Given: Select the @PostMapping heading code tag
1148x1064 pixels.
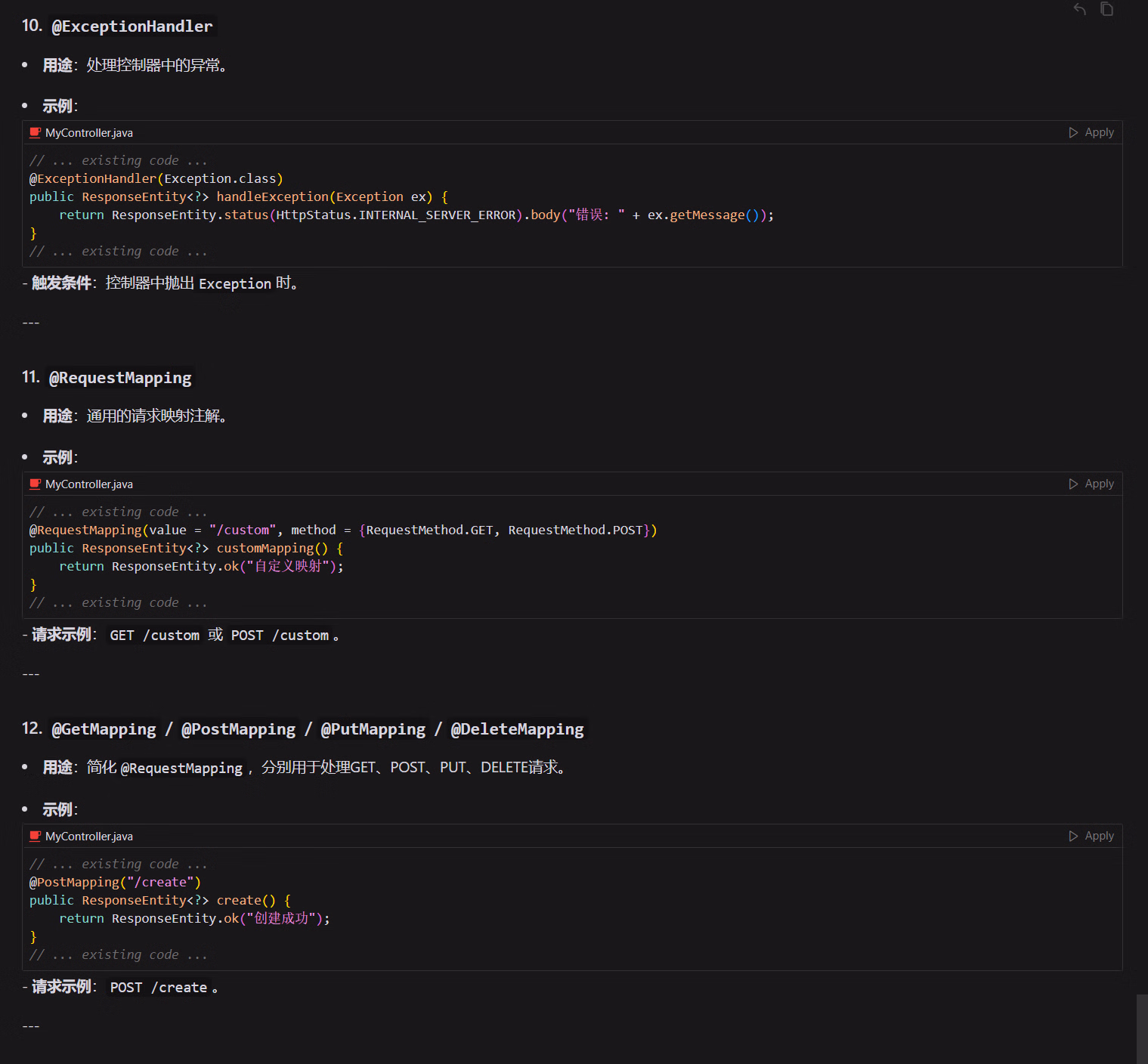Looking at the screenshot, I should [238, 729].
